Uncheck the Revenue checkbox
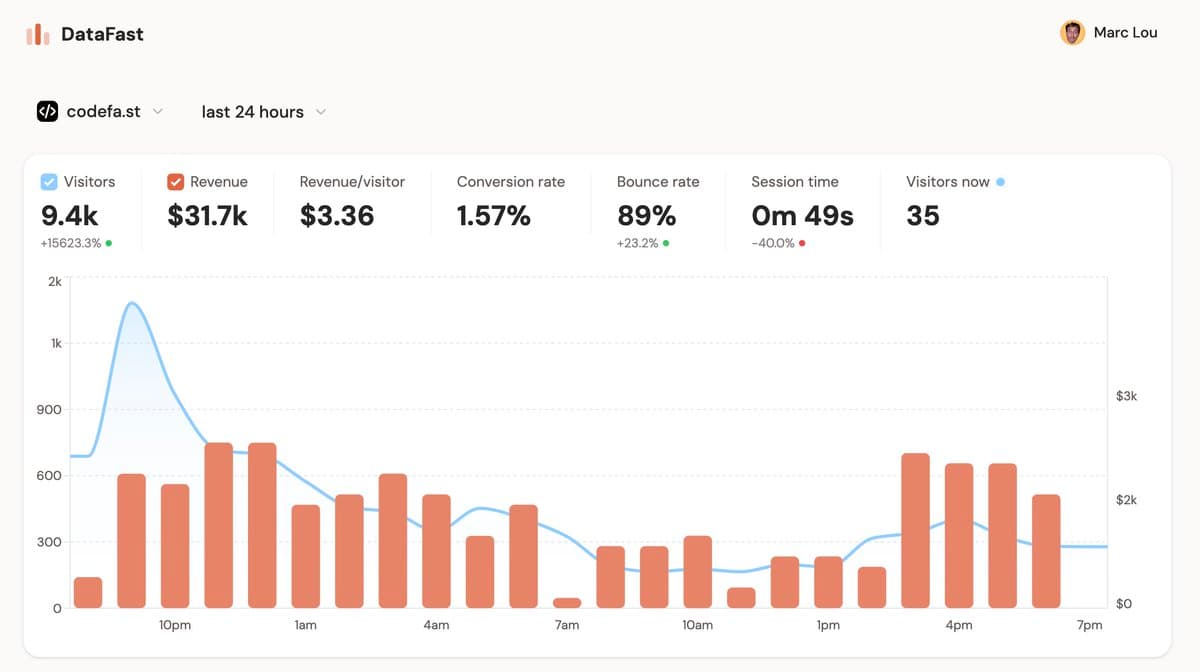The image size is (1200, 672). [x=175, y=182]
